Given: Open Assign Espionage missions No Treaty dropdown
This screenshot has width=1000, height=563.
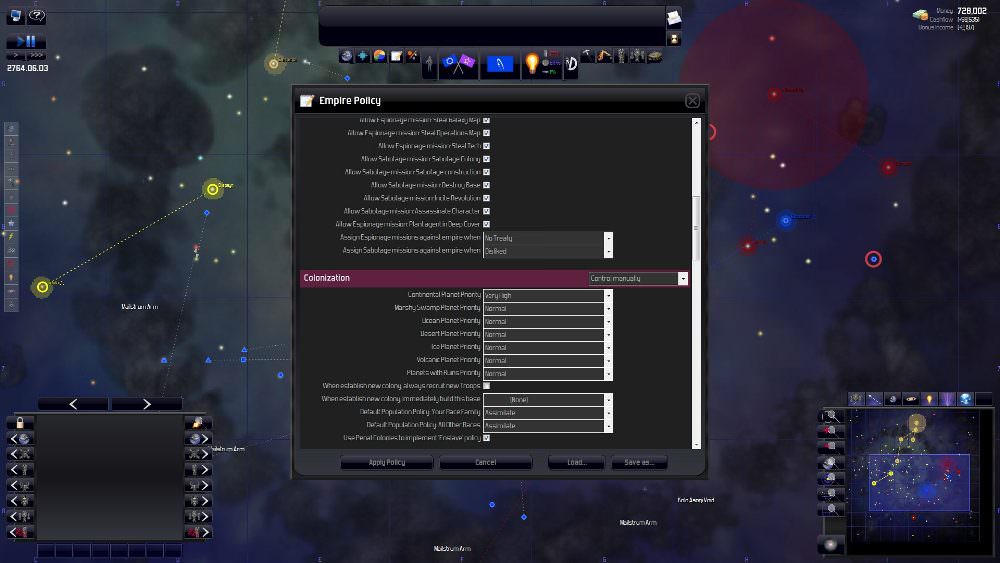Looking at the screenshot, I should (548, 238).
